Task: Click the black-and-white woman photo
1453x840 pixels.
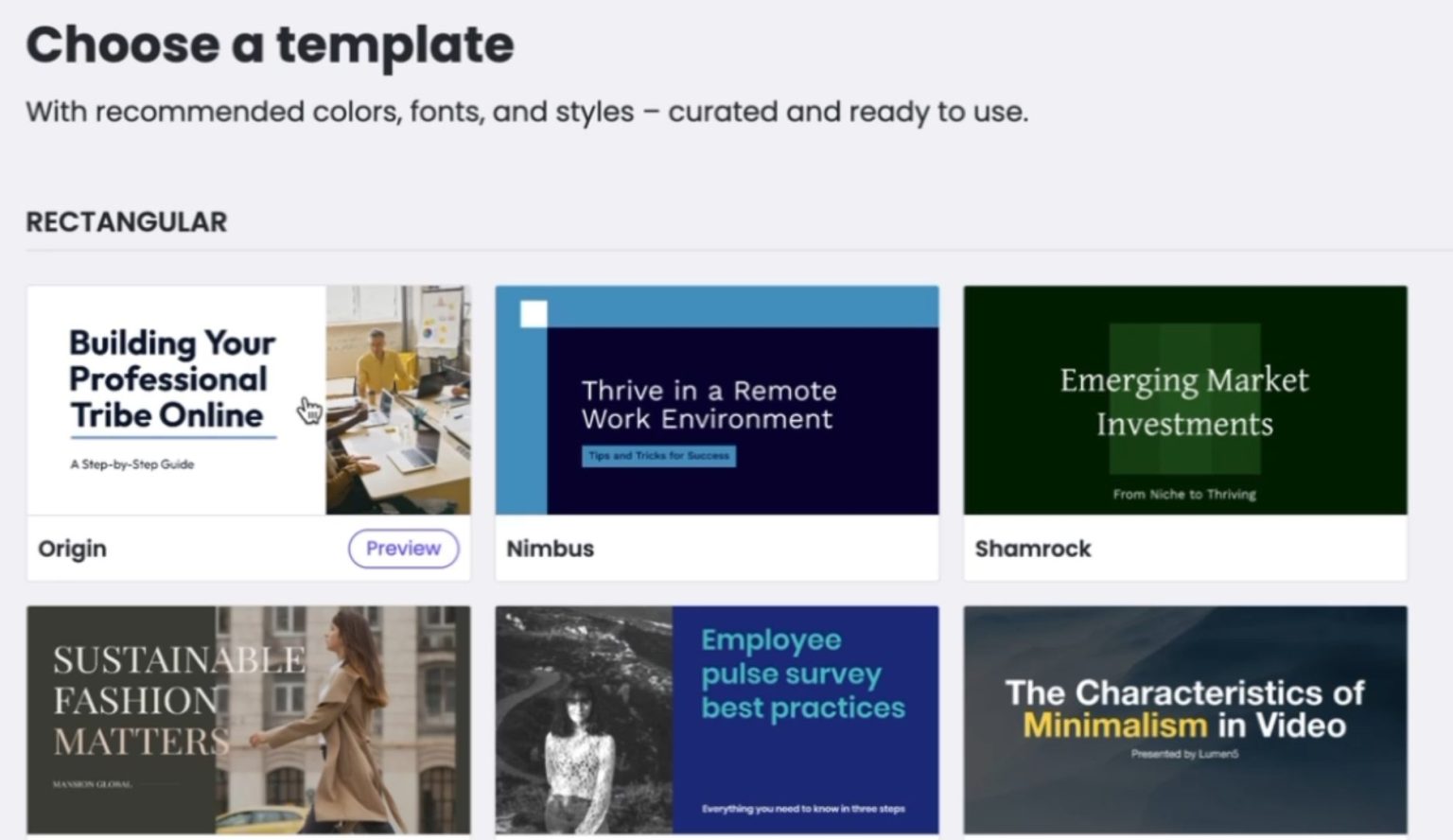Action: point(584,720)
